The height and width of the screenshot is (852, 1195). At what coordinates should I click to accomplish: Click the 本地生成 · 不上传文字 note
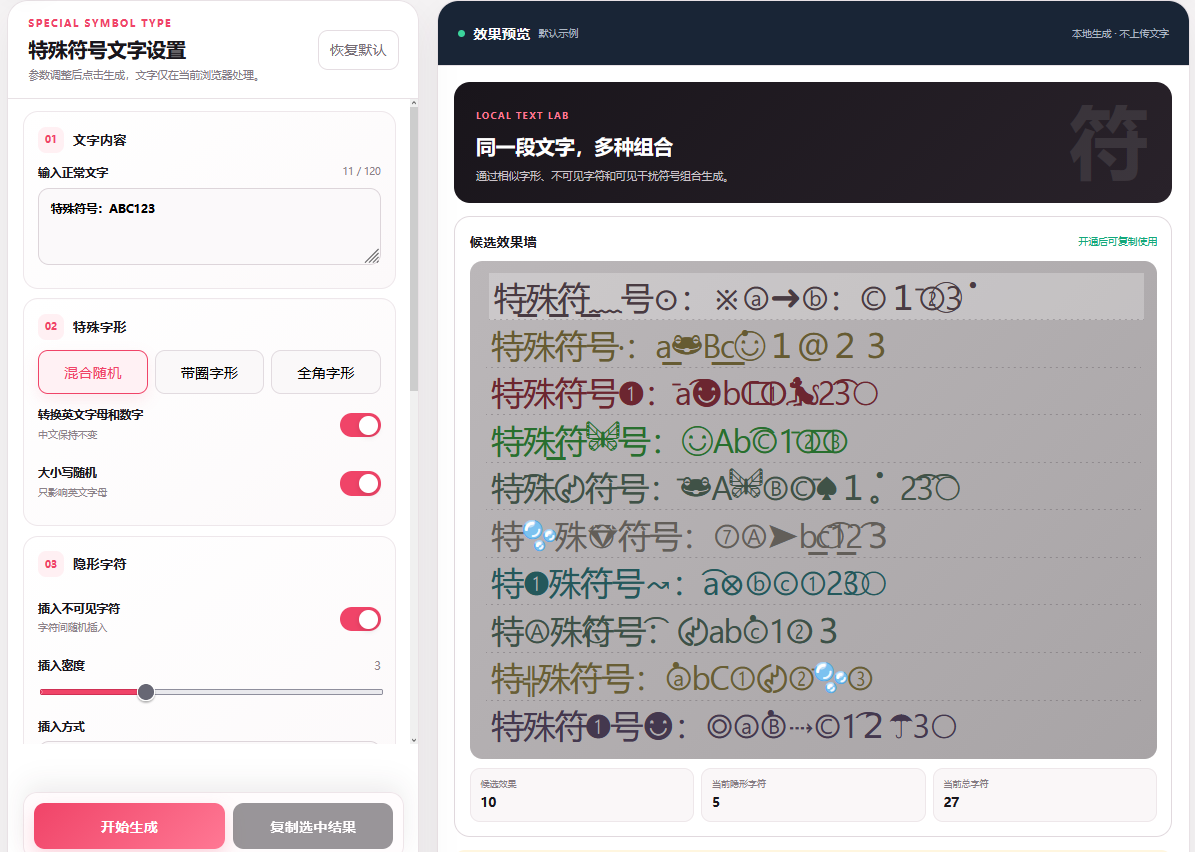1120,34
